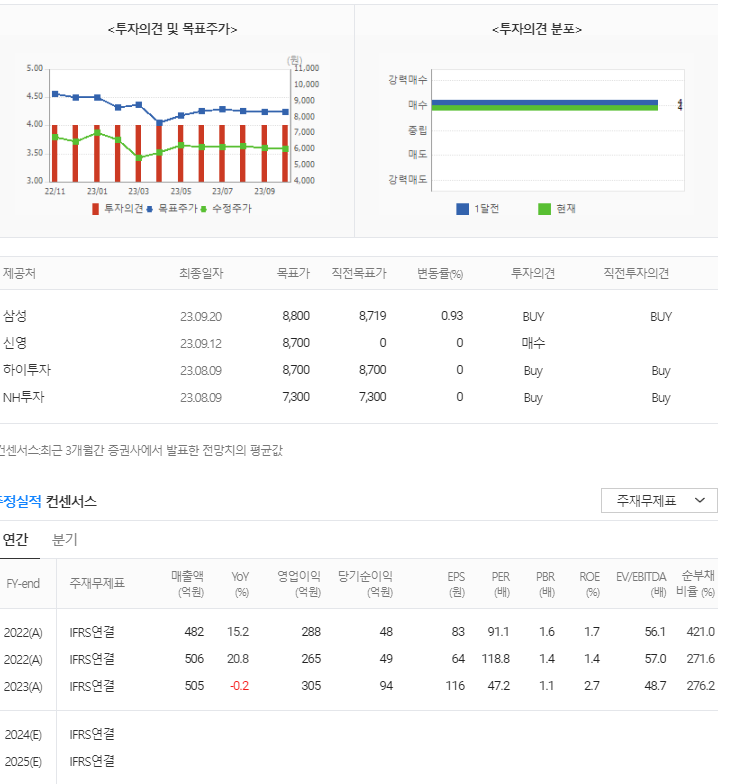Screen dimensions: 736x784
Task: Click the 투자의견 column header
Action: 533,274
